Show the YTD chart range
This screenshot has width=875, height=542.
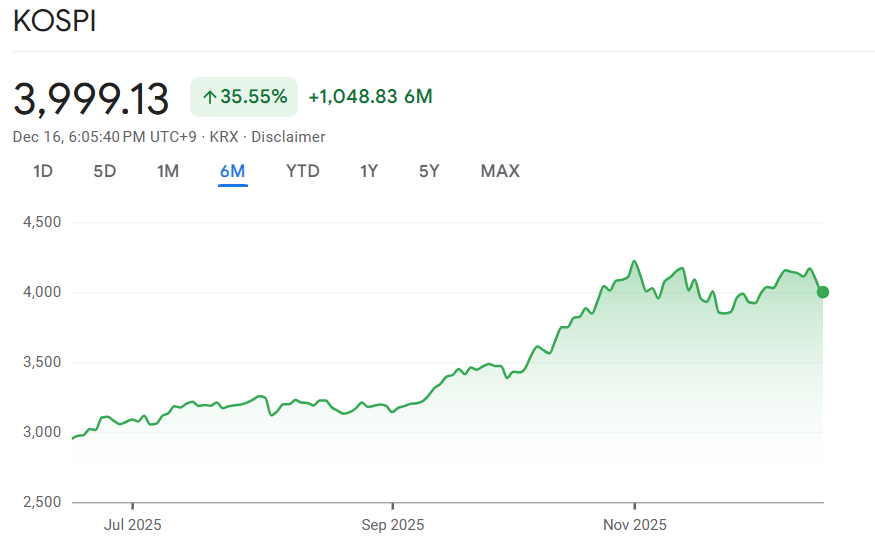[x=303, y=171]
